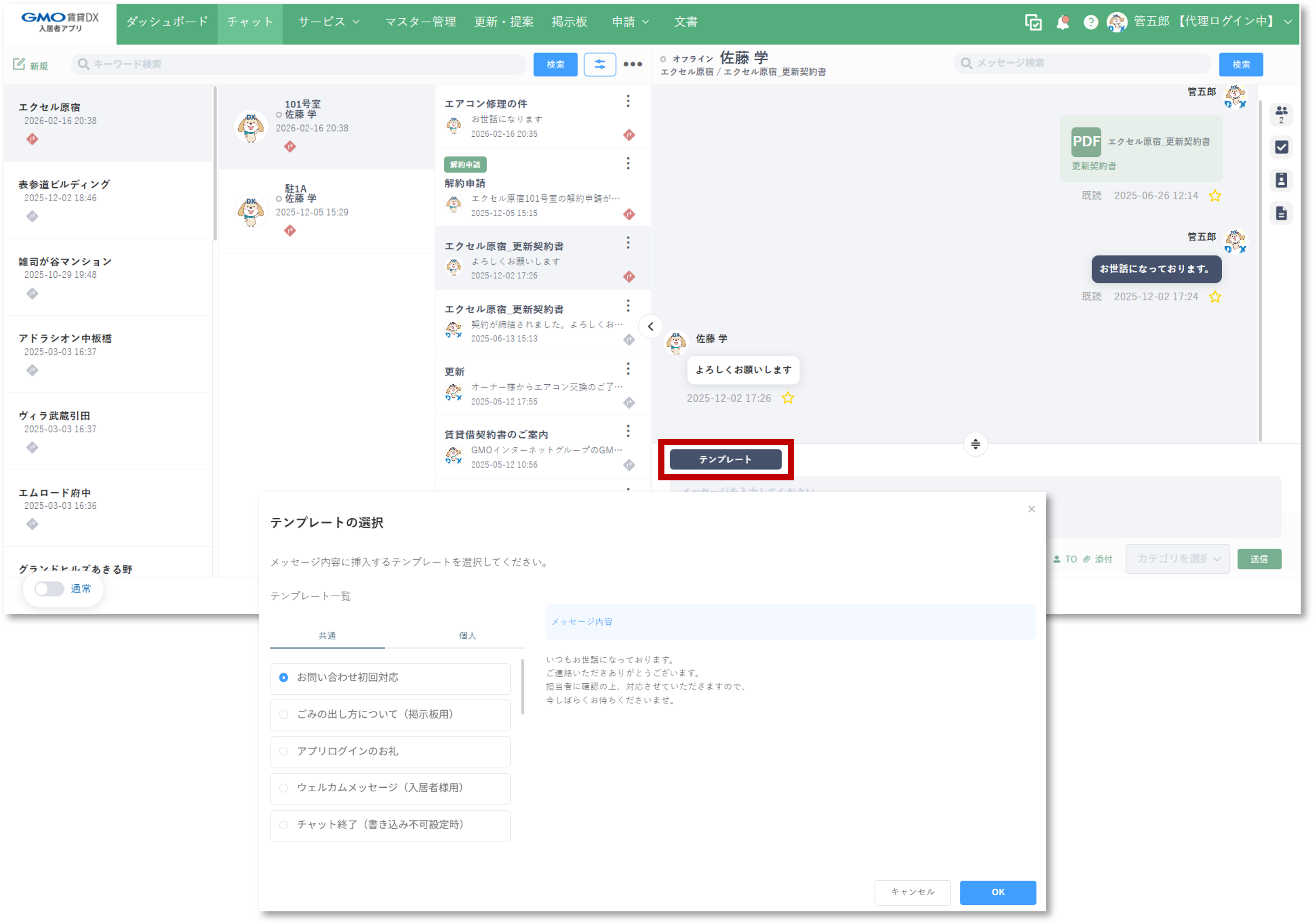This screenshot has height=924, width=1314.
Task: Open the ダッシュボード menu
Action: tap(166, 22)
